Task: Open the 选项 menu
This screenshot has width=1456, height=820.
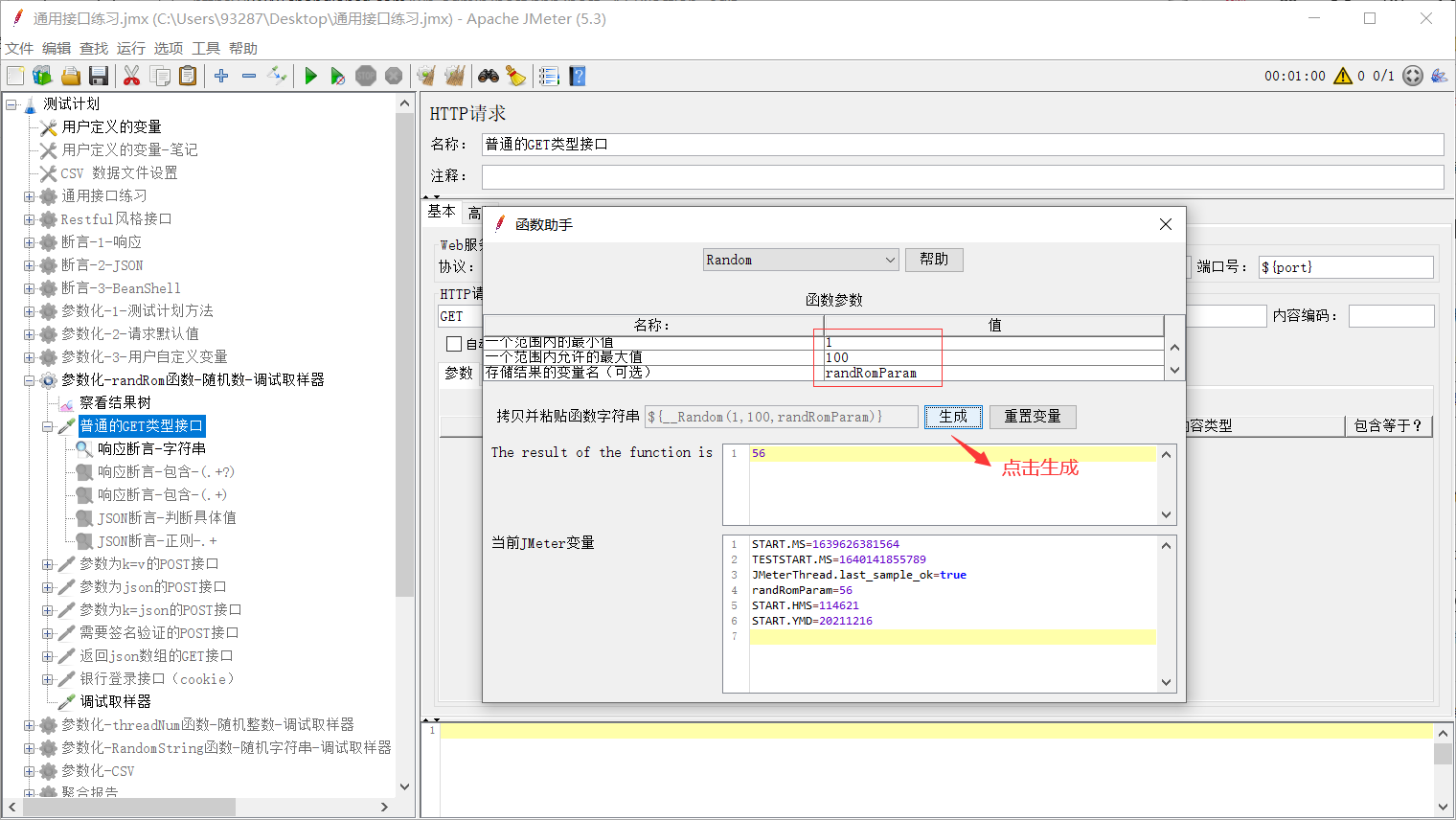Action: 169,49
